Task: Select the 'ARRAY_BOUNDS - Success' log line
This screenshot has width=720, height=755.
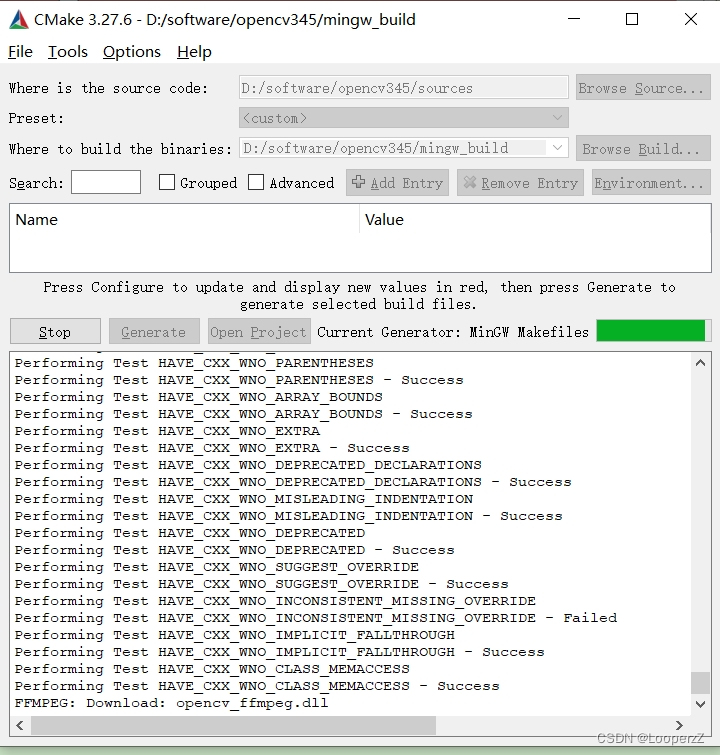Action: click(243, 414)
